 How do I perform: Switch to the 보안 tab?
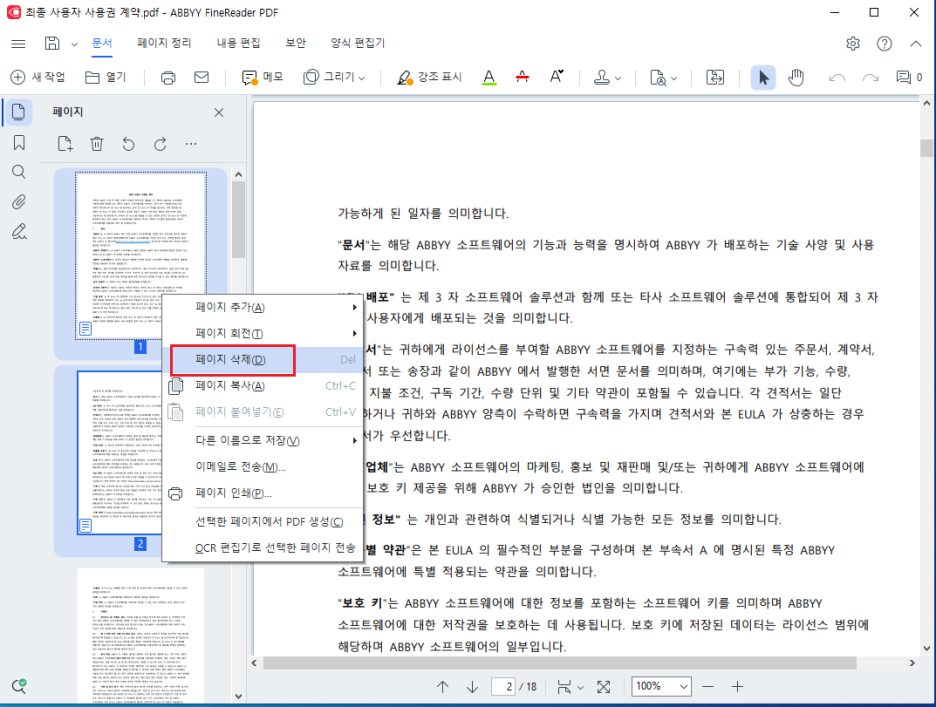point(295,43)
